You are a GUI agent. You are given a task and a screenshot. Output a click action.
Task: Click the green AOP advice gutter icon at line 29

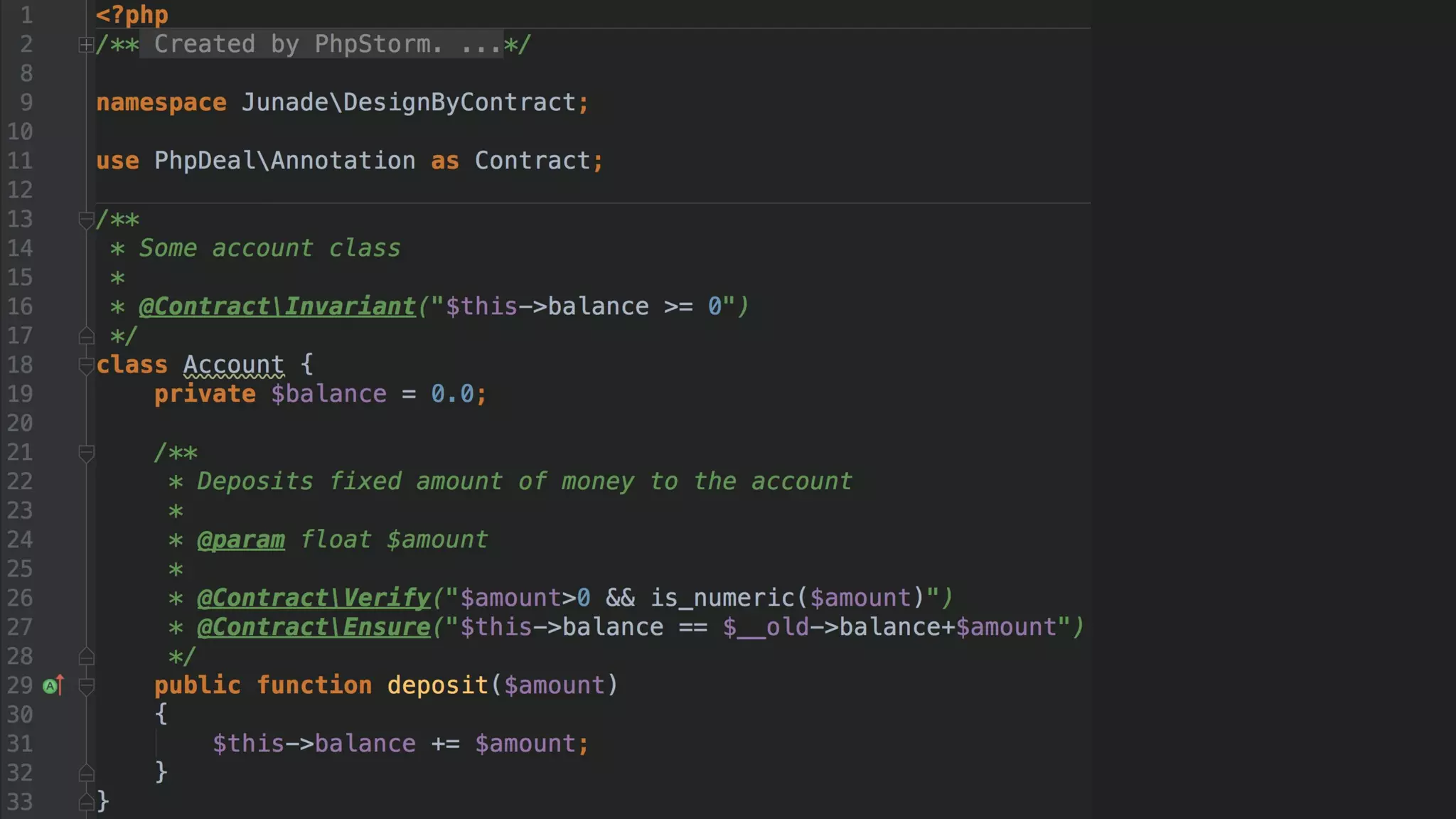50,686
